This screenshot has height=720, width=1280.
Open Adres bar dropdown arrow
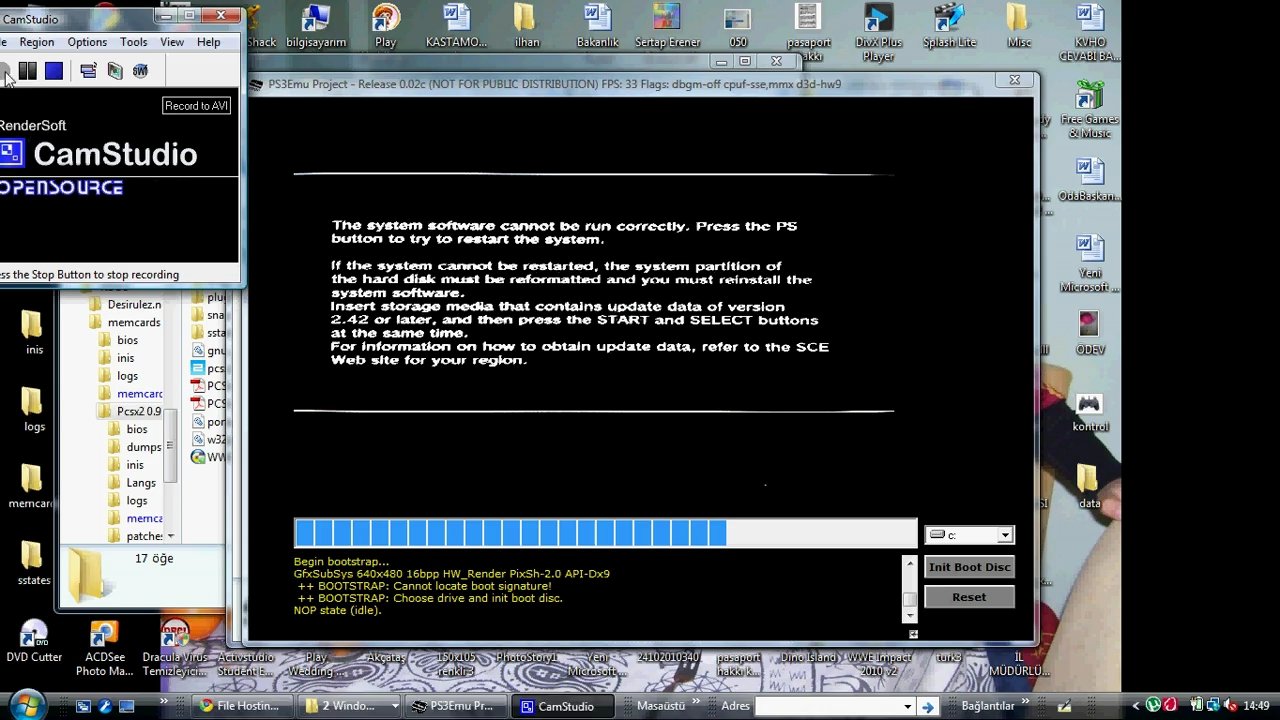pos(907,706)
